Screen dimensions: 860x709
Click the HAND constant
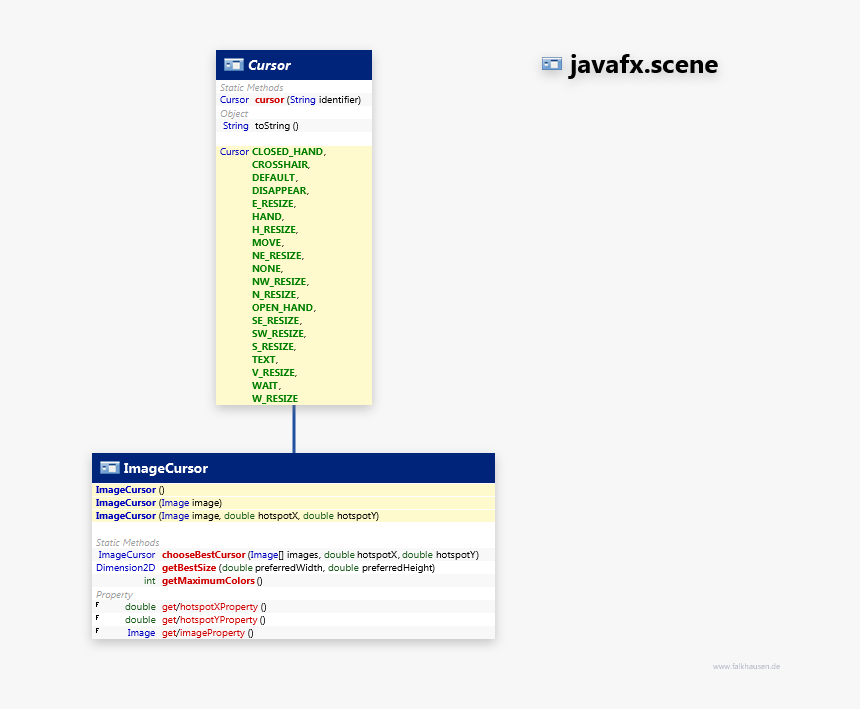coord(268,217)
